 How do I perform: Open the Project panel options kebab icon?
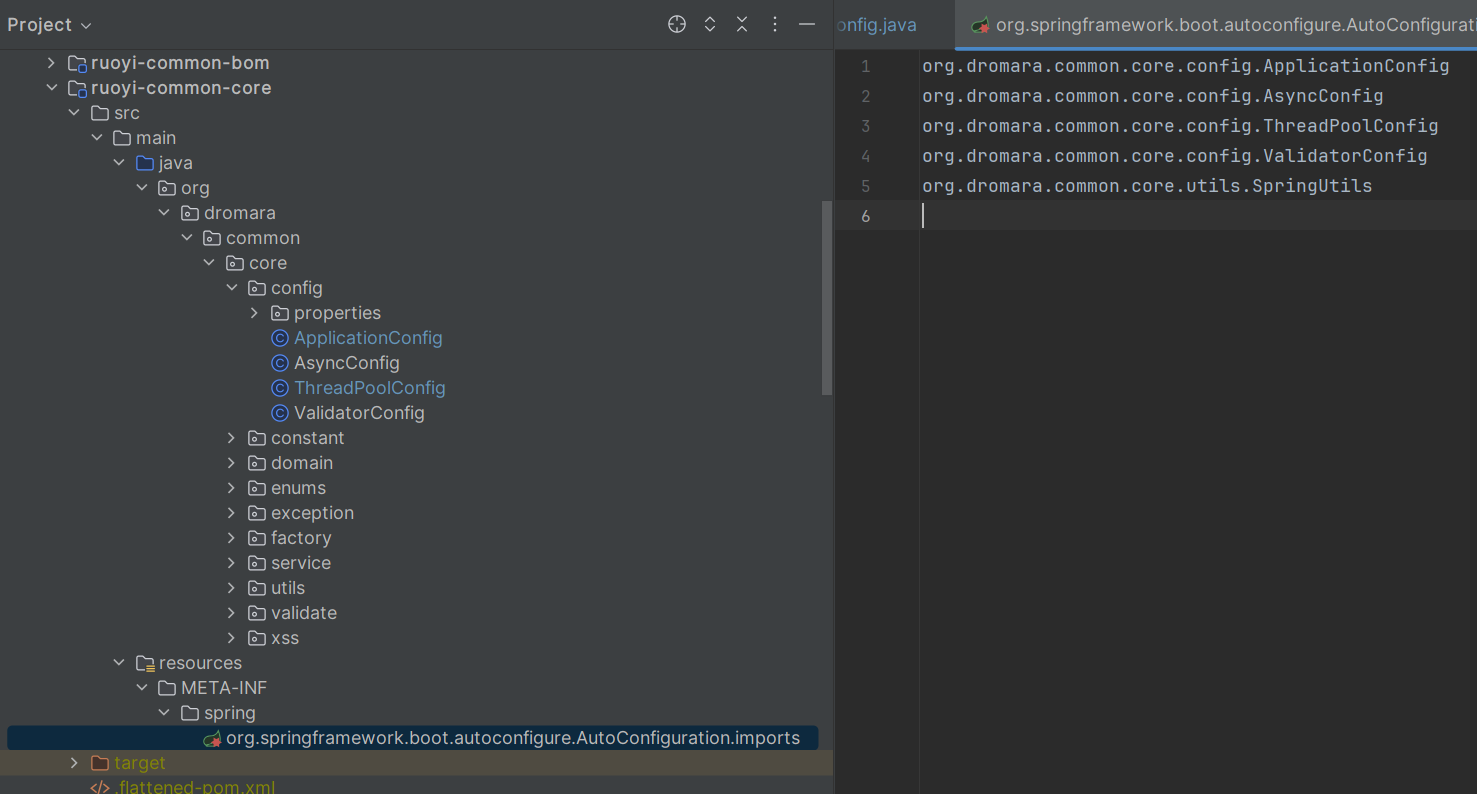point(775,24)
